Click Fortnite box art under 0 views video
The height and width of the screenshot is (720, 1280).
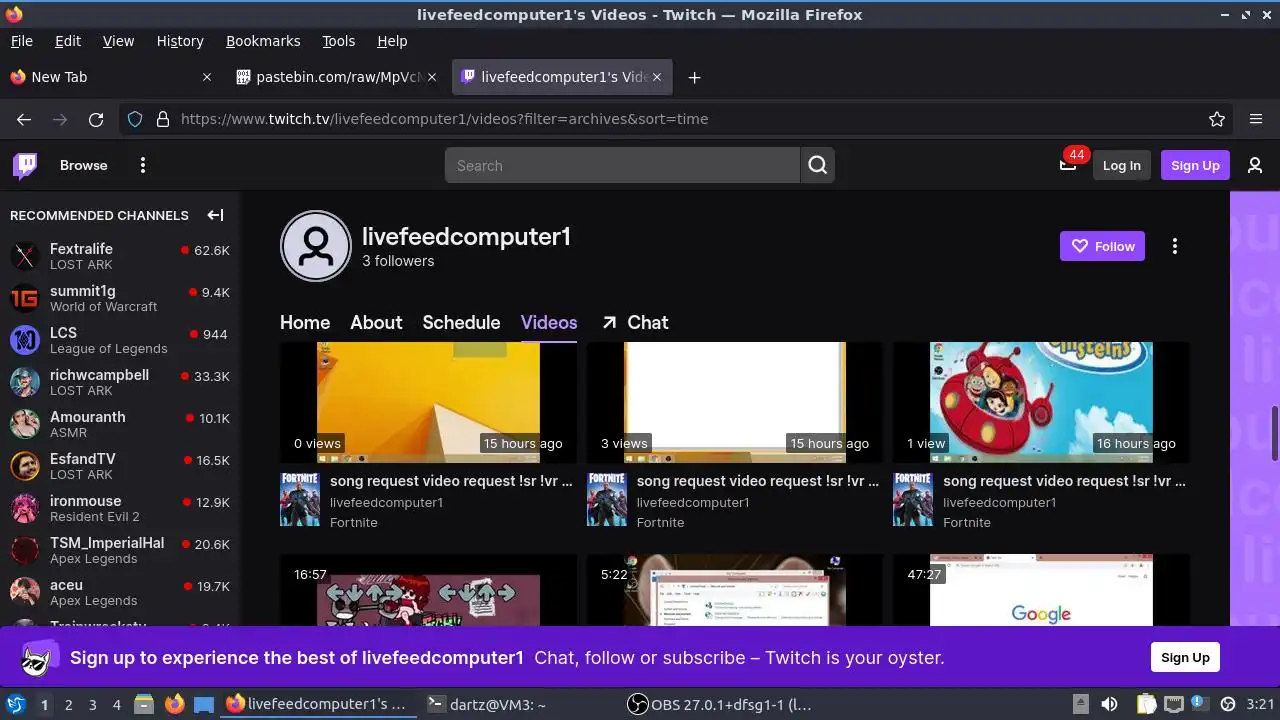click(x=300, y=499)
